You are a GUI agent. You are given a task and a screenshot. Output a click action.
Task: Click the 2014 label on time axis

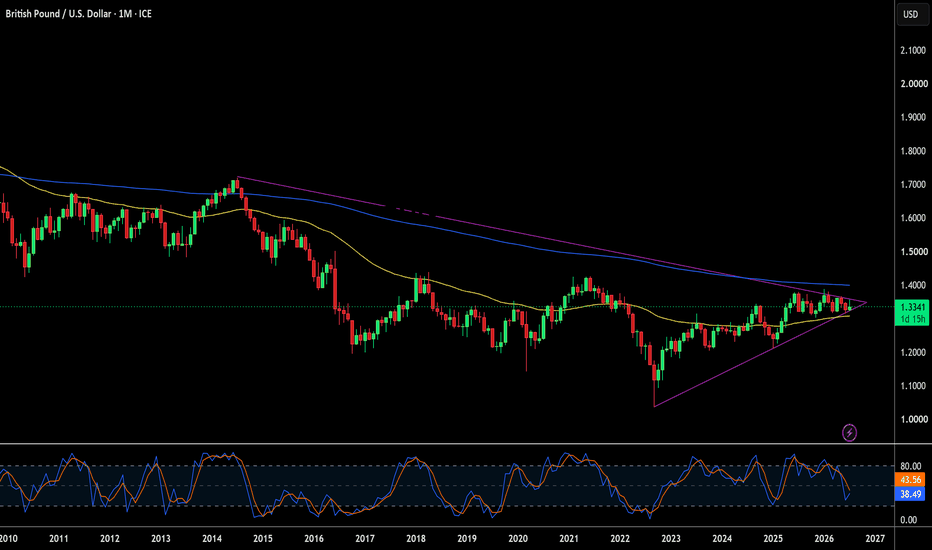pos(212,539)
